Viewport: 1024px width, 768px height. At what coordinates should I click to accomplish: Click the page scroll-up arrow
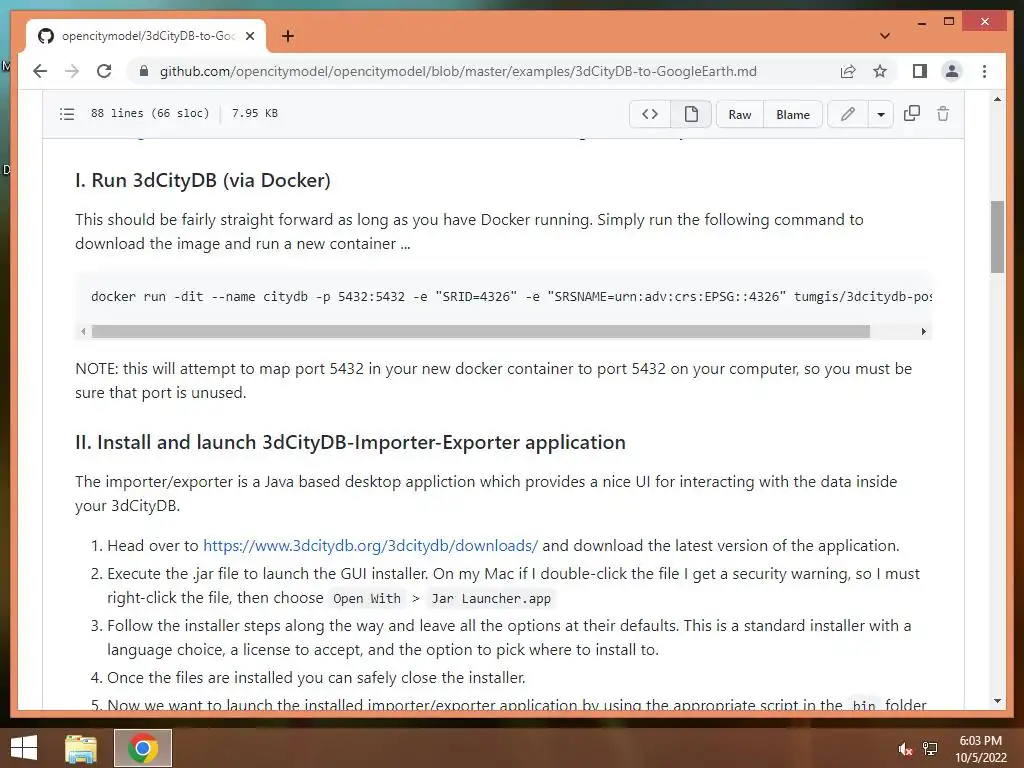coord(997,99)
